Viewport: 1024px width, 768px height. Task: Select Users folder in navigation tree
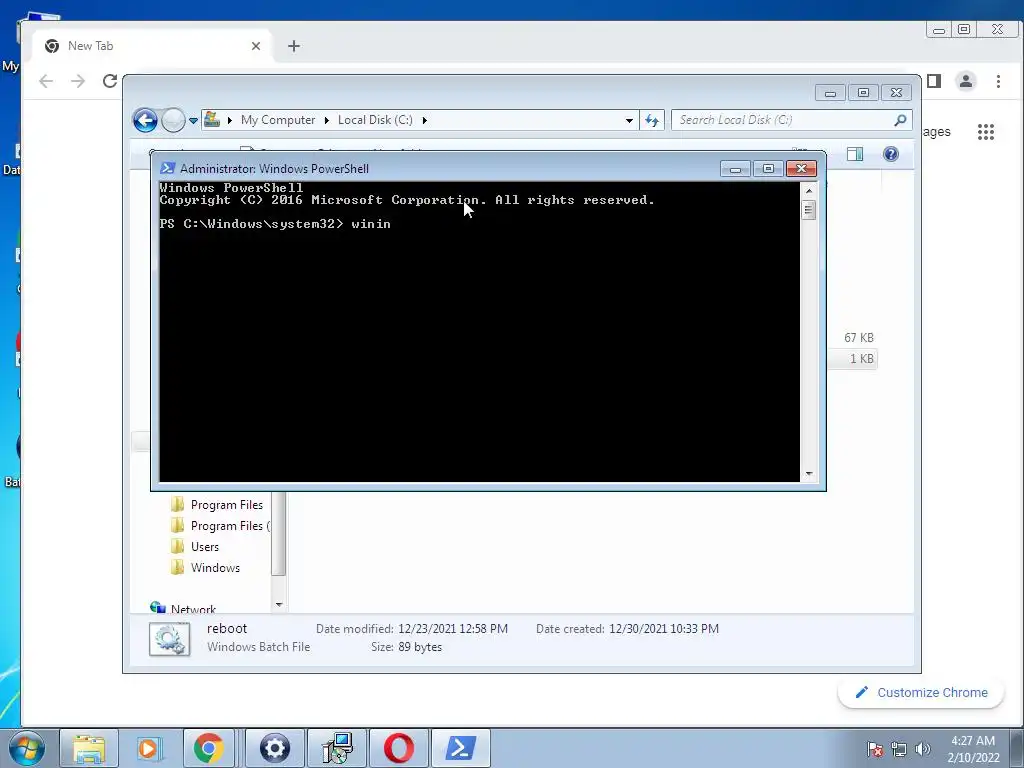click(195, 547)
